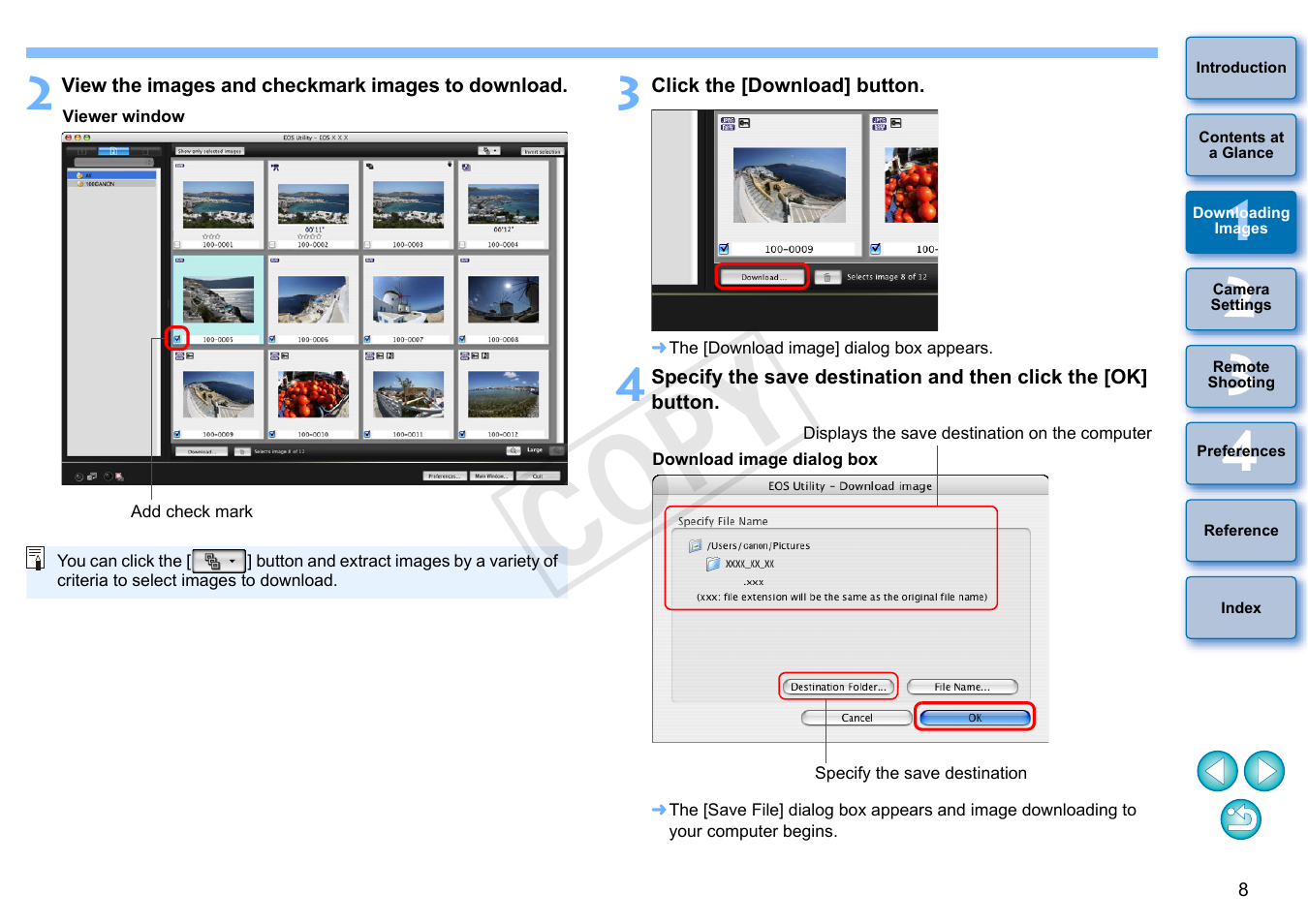Click the image type icon on 100-0004
The width and height of the screenshot is (1308, 924).
click(466, 168)
